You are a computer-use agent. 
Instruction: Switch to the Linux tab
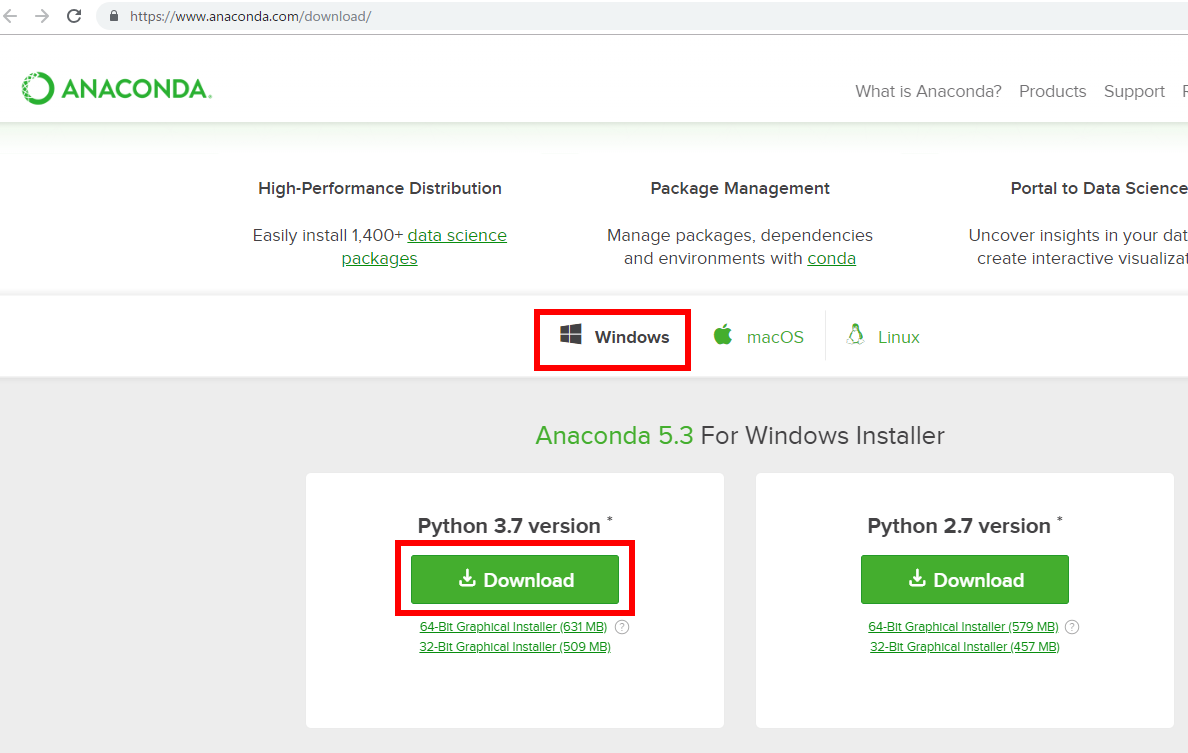pyautogui.click(x=883, y=336)
